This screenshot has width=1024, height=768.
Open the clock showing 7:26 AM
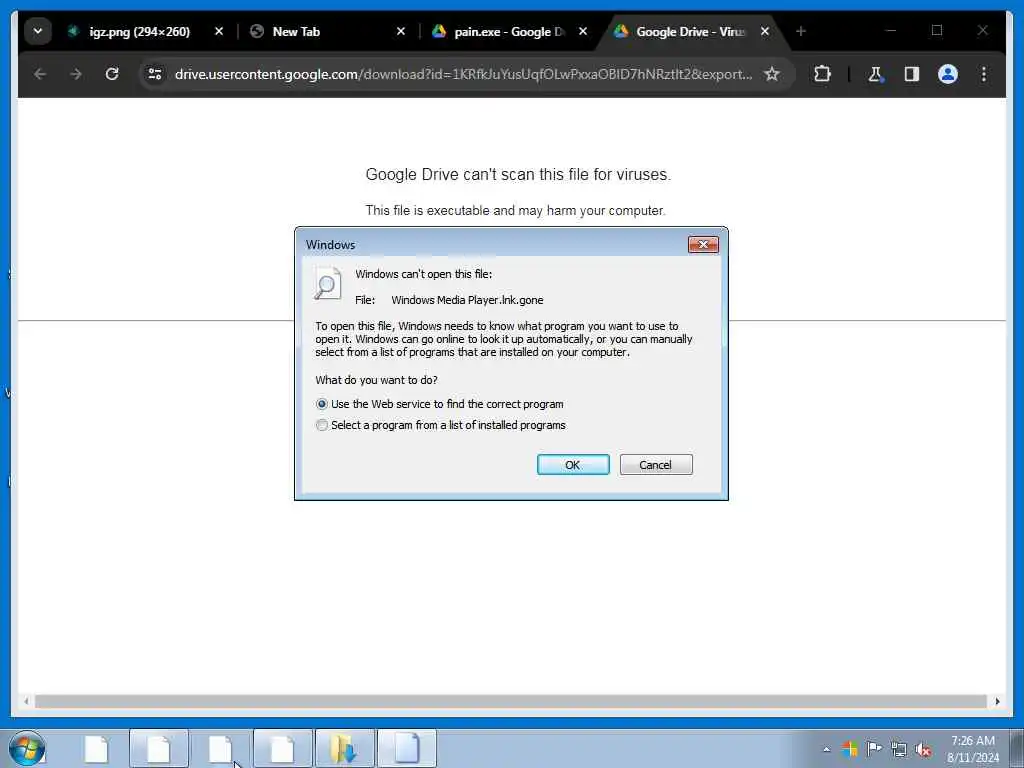[973, 748]
